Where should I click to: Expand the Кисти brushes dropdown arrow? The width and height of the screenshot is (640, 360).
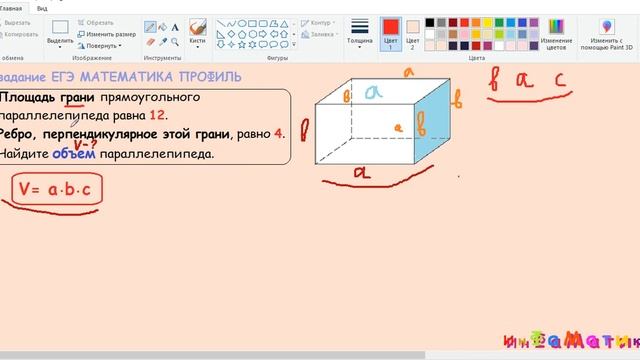pos(198,47)
